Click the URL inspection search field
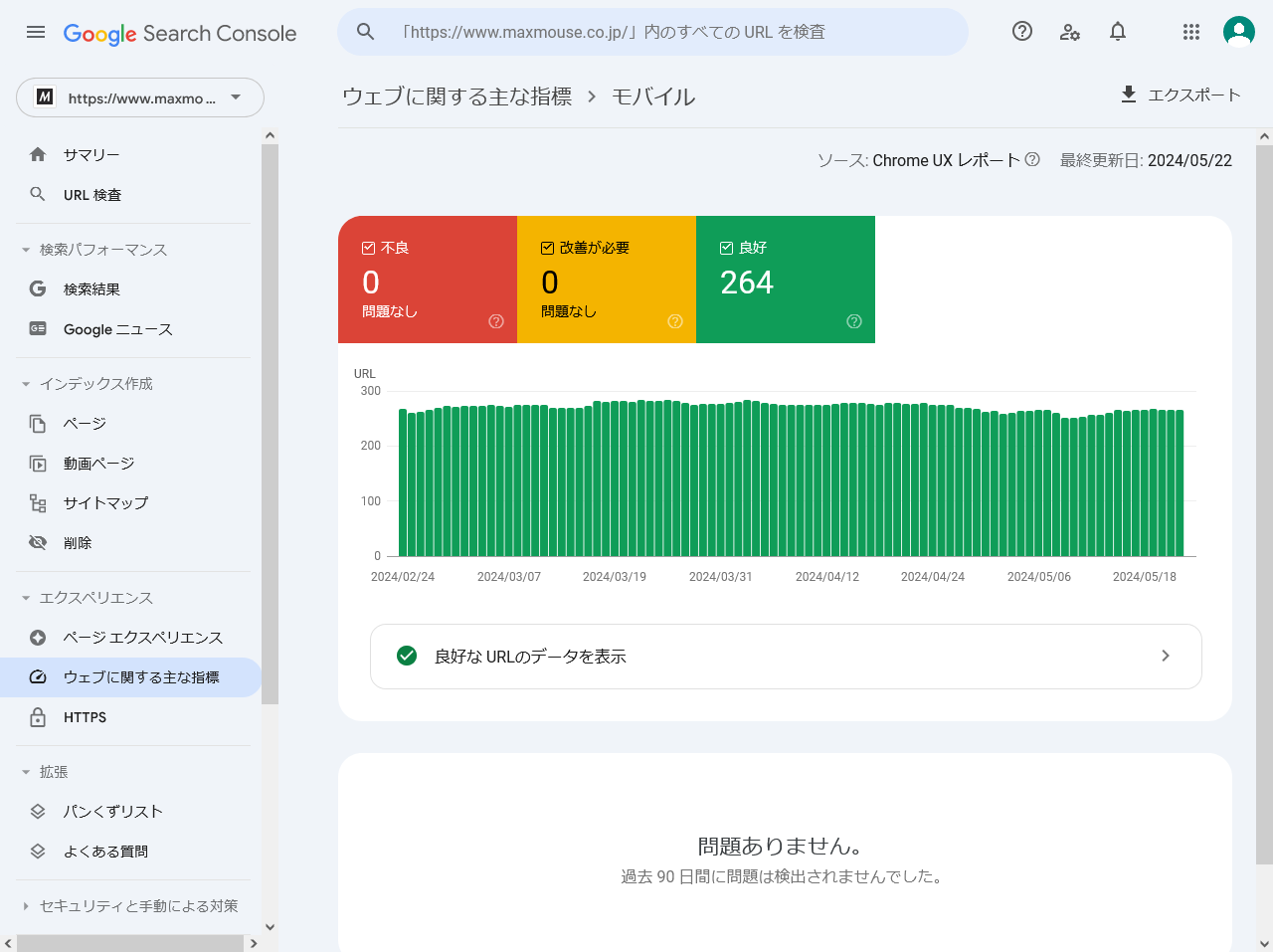This screenshot has width=1273, height=952. pyautogui.click(x=652, y=32)
